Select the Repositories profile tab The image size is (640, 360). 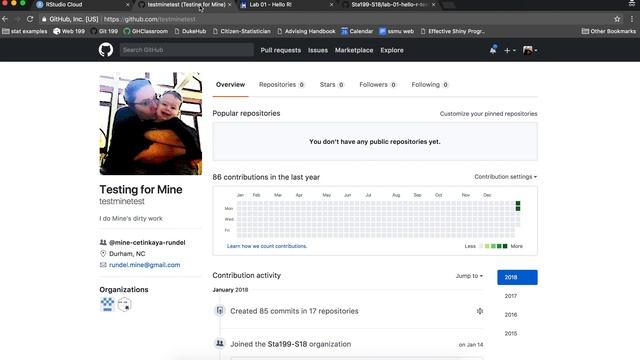click(282, 84)
